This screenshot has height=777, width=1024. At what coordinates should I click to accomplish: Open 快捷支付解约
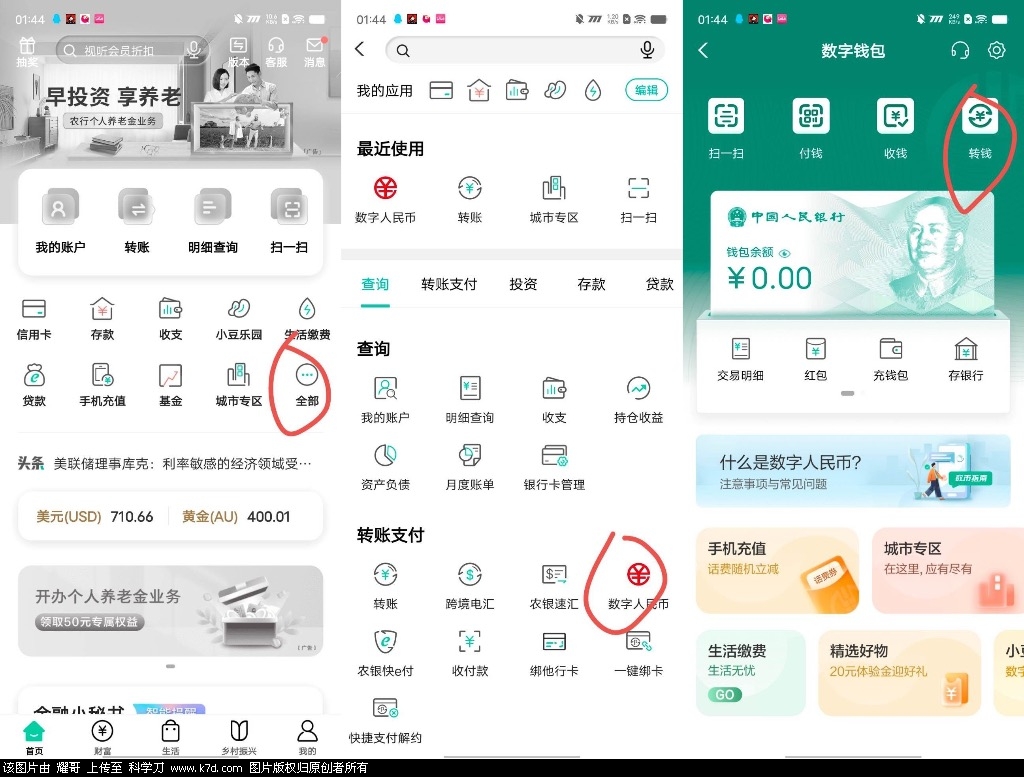click(385, 721)
